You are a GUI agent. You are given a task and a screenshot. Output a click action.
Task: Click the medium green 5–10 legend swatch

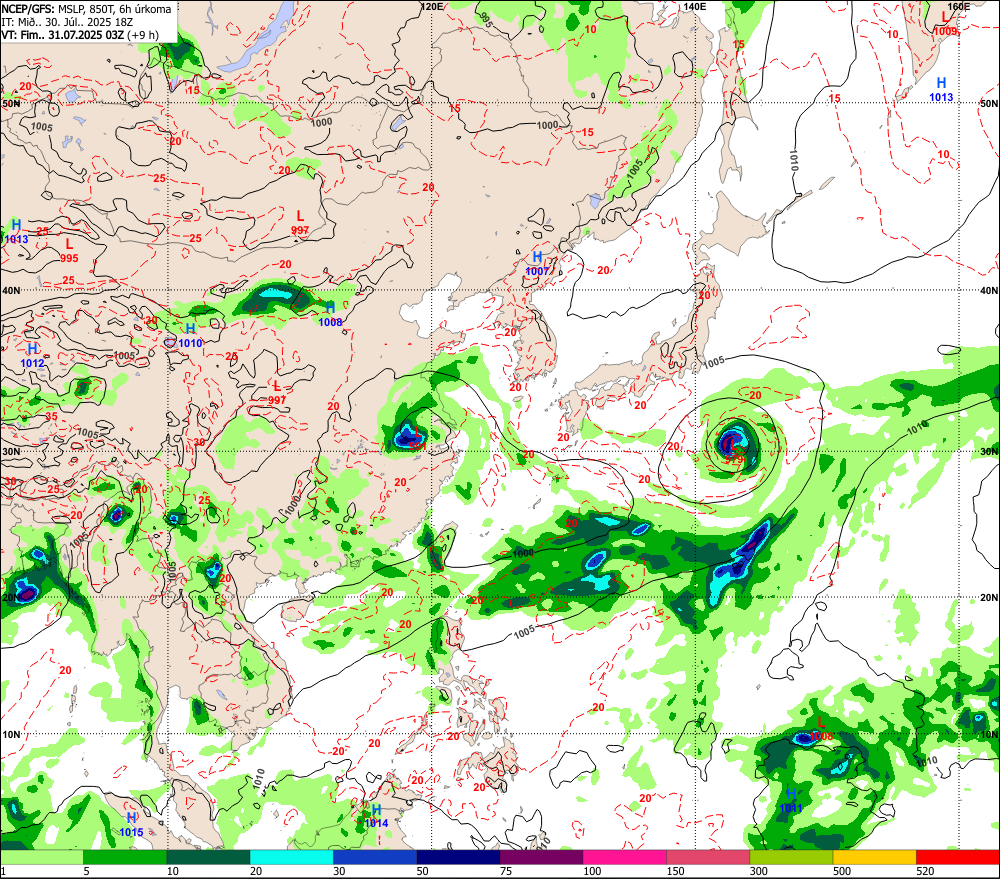(x=125, y=857)
